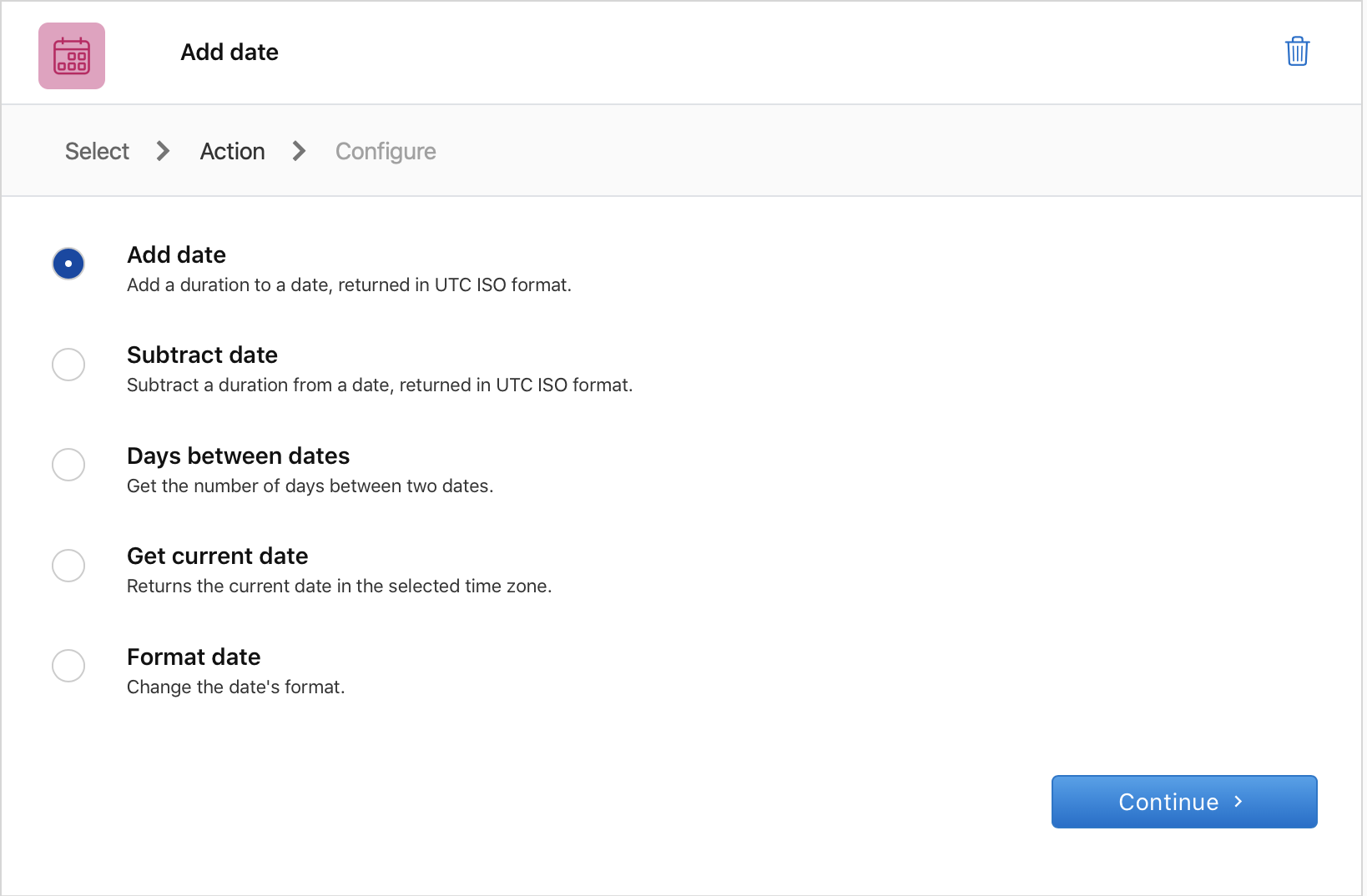Select the Days between dates radio button
Viewport: 1367px width, 896px height.
click(68, 465)
